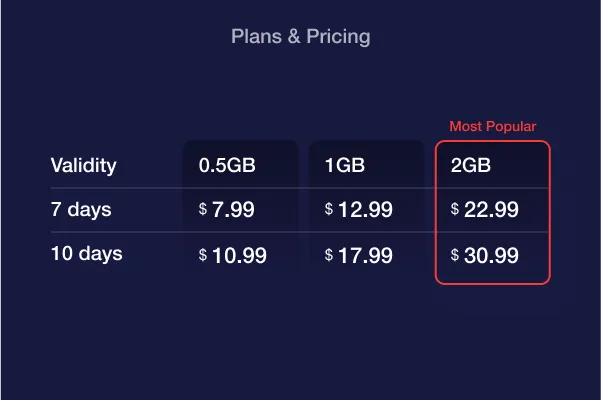Select the 0.5GB plan header
Viewport: 601px width, 400px height.
tap(227, 166)
